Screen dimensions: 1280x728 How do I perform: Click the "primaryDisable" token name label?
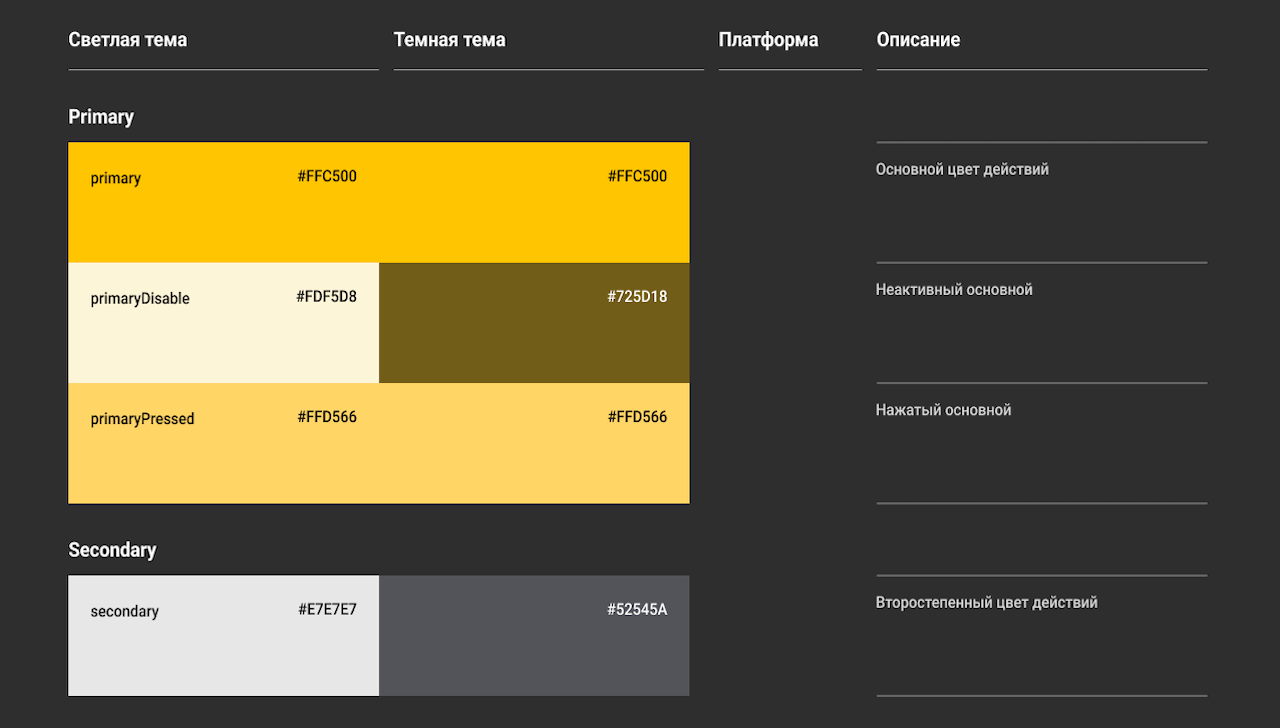[140, 299]
